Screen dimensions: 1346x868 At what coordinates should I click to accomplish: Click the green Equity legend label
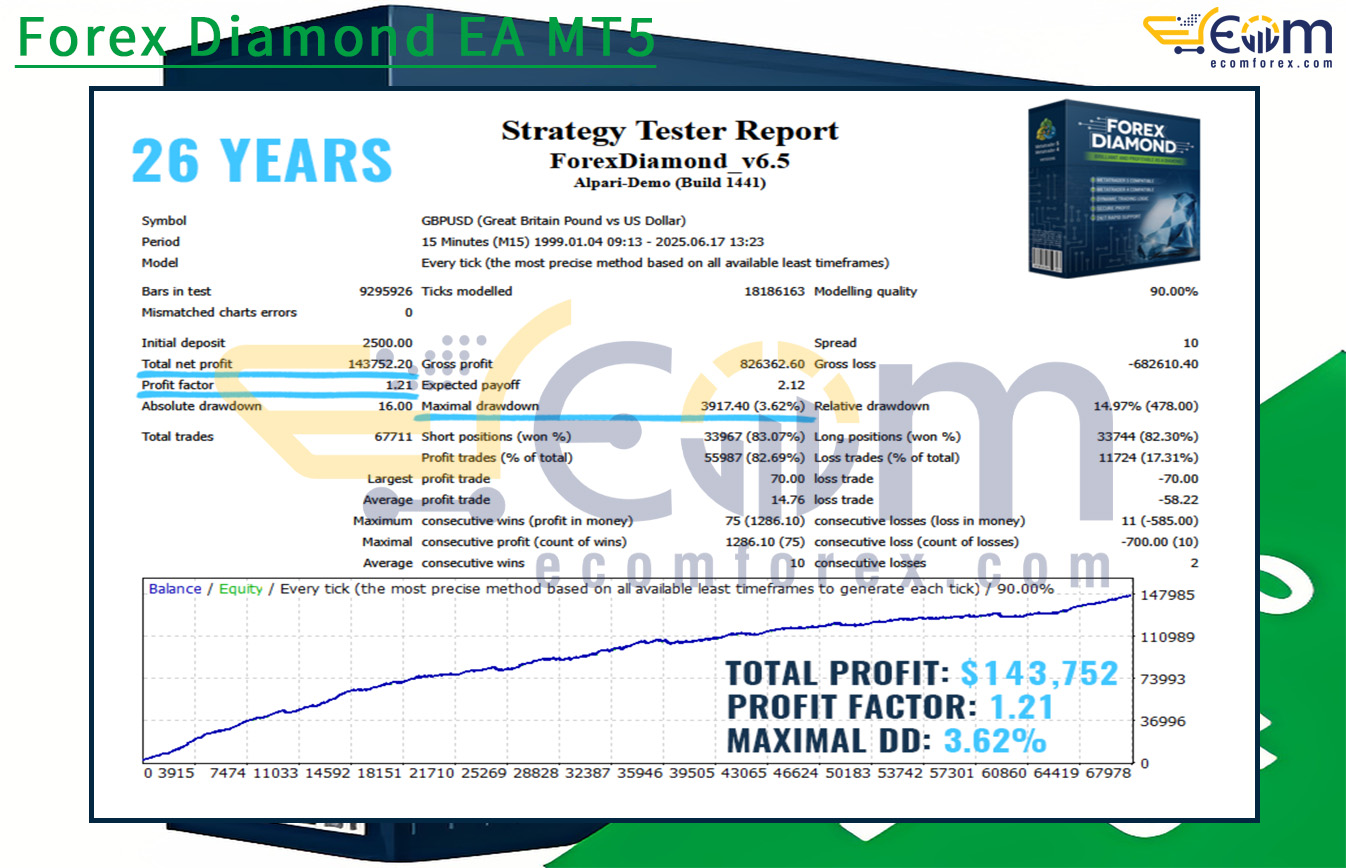coord(240,589)
